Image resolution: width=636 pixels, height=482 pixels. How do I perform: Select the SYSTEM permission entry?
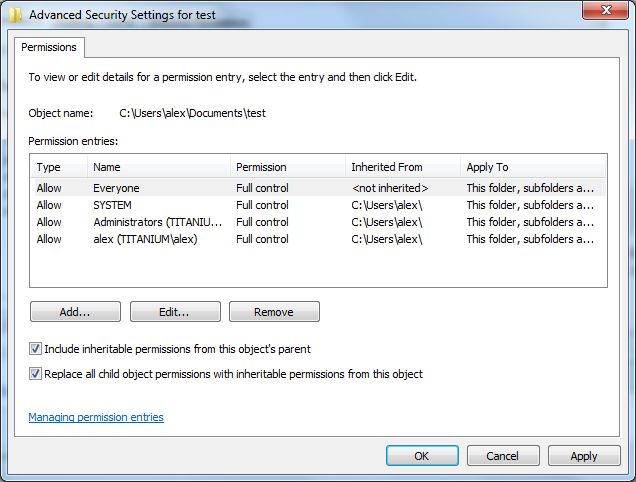pos(318,205)
